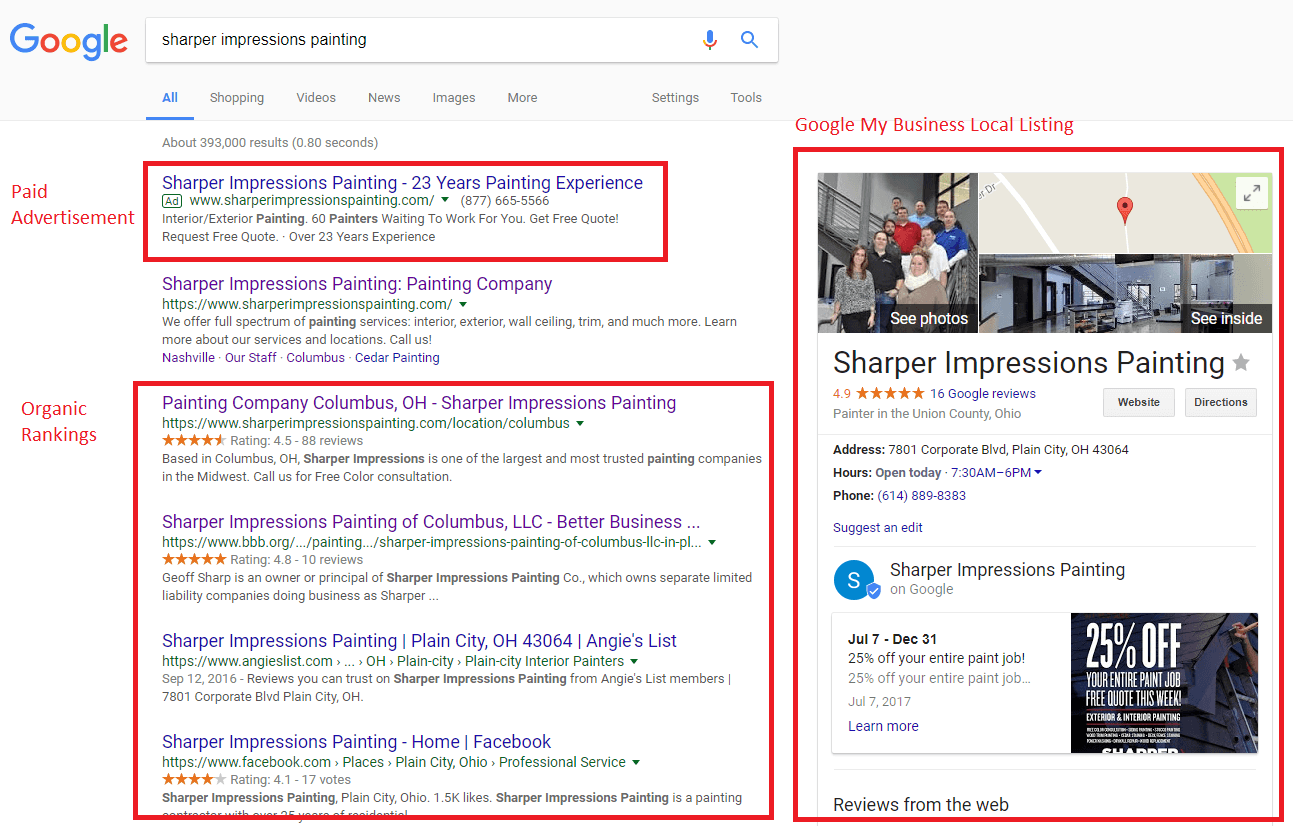This screenshot has height=826, width=1293.
Task: Click the fullscreen expand icon on the map
Action: coord(1252,192)
